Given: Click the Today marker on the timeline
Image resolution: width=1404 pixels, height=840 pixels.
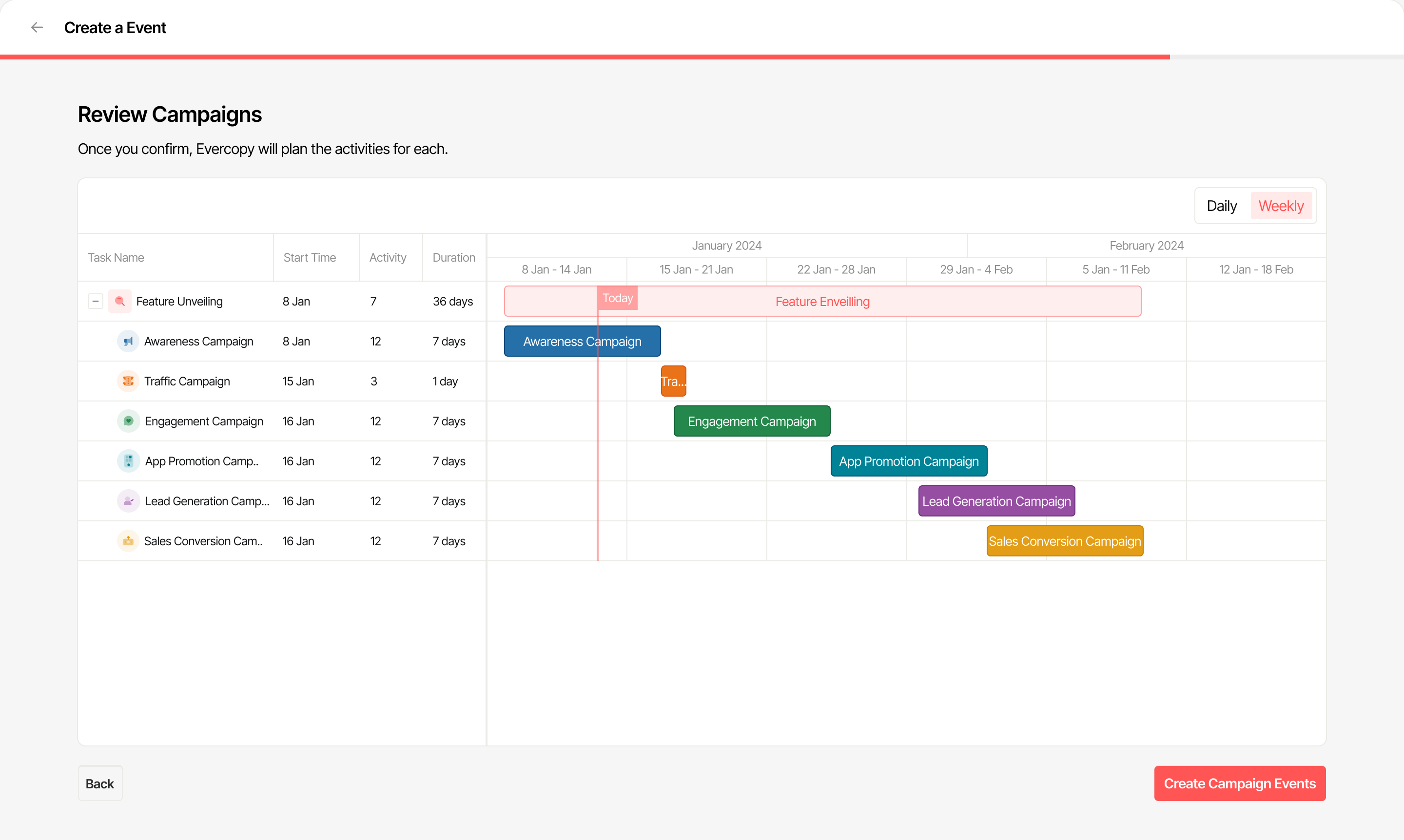Looking at the screenshot, I should coord(617,298).
